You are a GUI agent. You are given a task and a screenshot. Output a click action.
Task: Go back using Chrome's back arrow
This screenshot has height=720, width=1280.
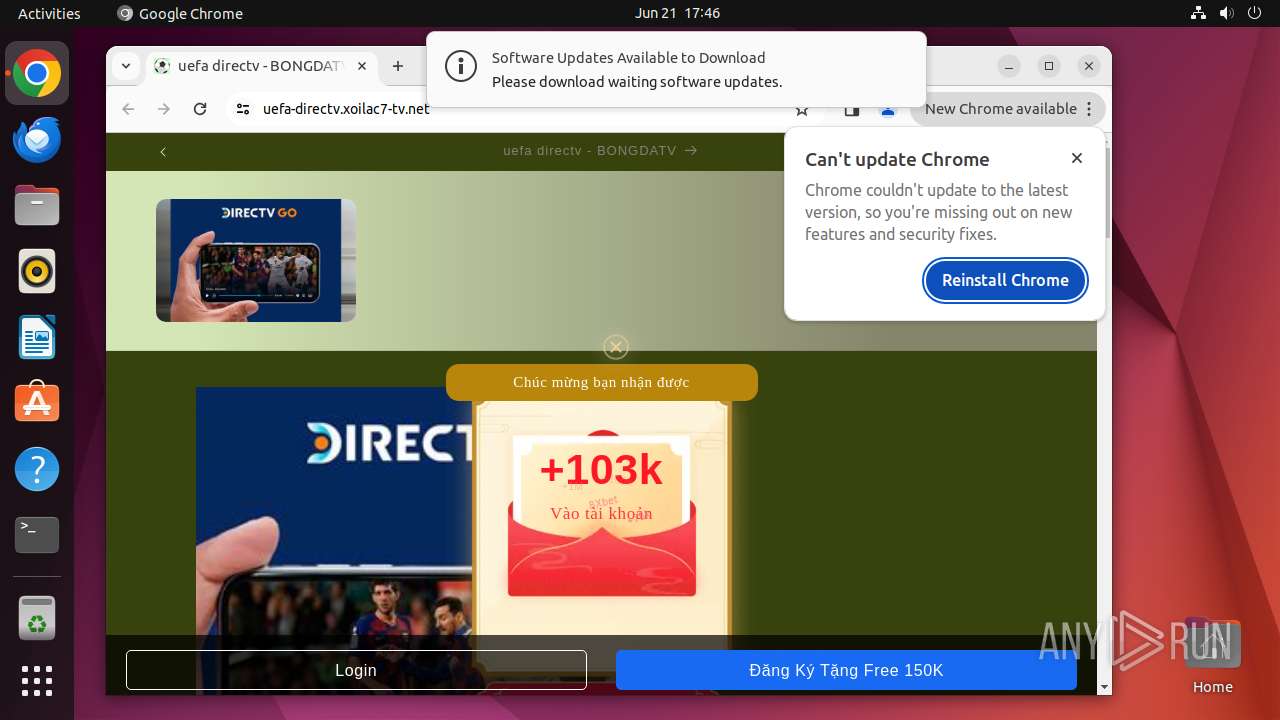click(x=128, y=109)
